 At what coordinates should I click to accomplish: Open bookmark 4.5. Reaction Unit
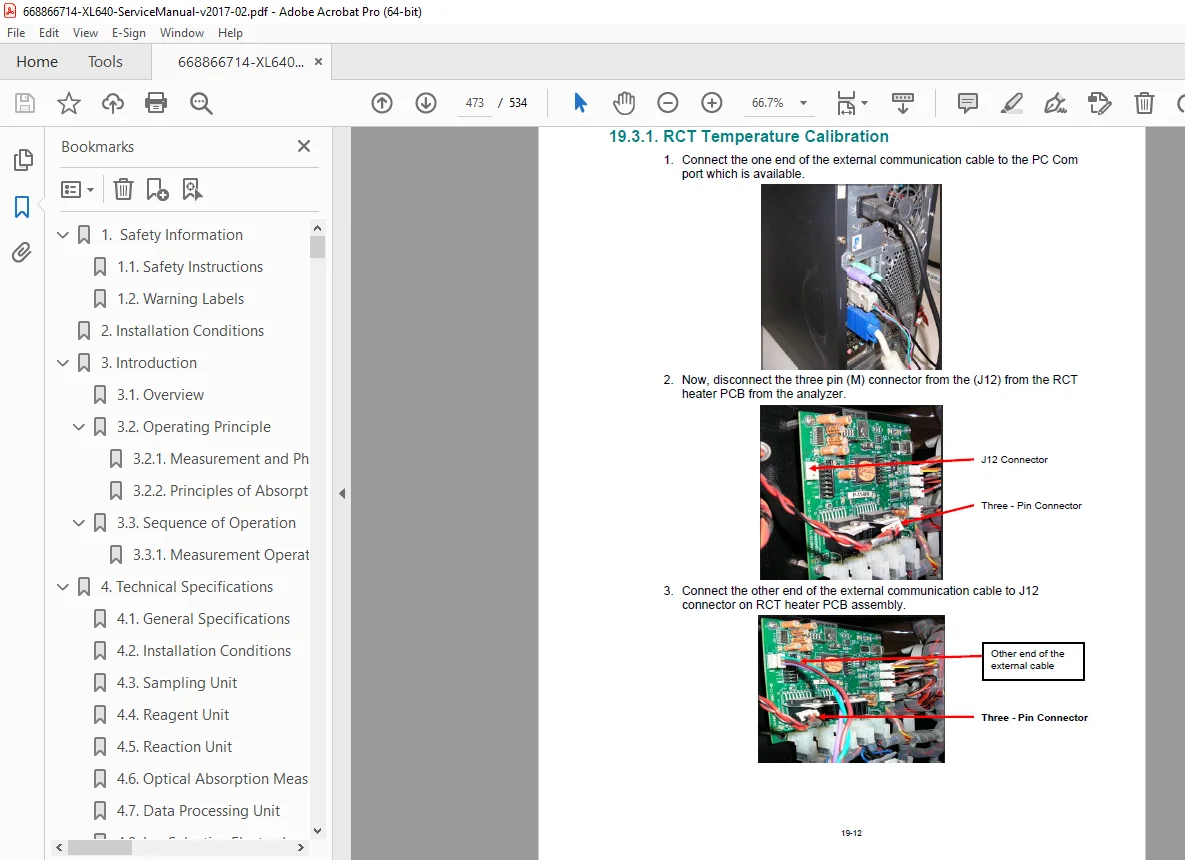click(175, 747)
